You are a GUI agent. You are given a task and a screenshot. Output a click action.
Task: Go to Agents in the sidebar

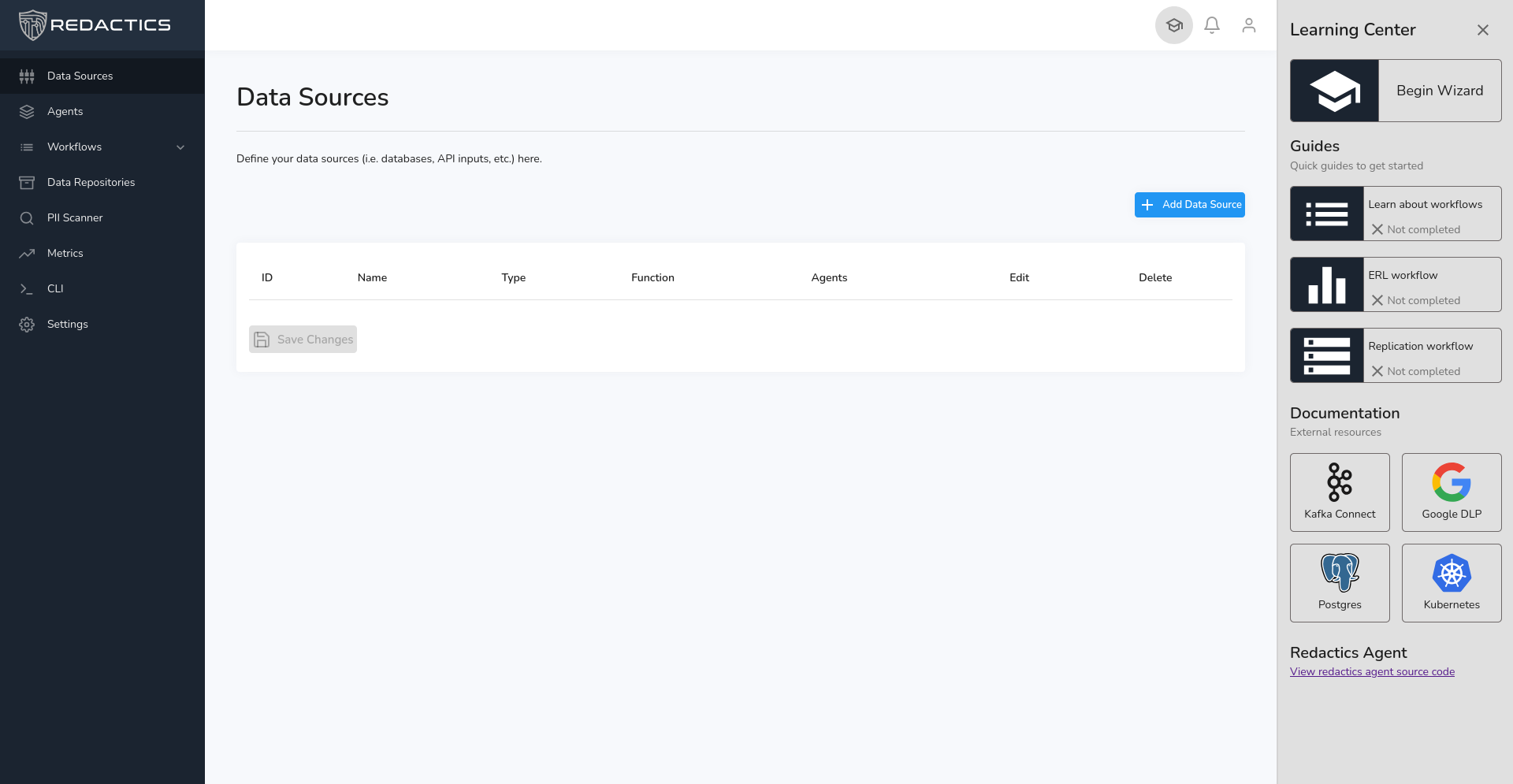pos(65,112)
